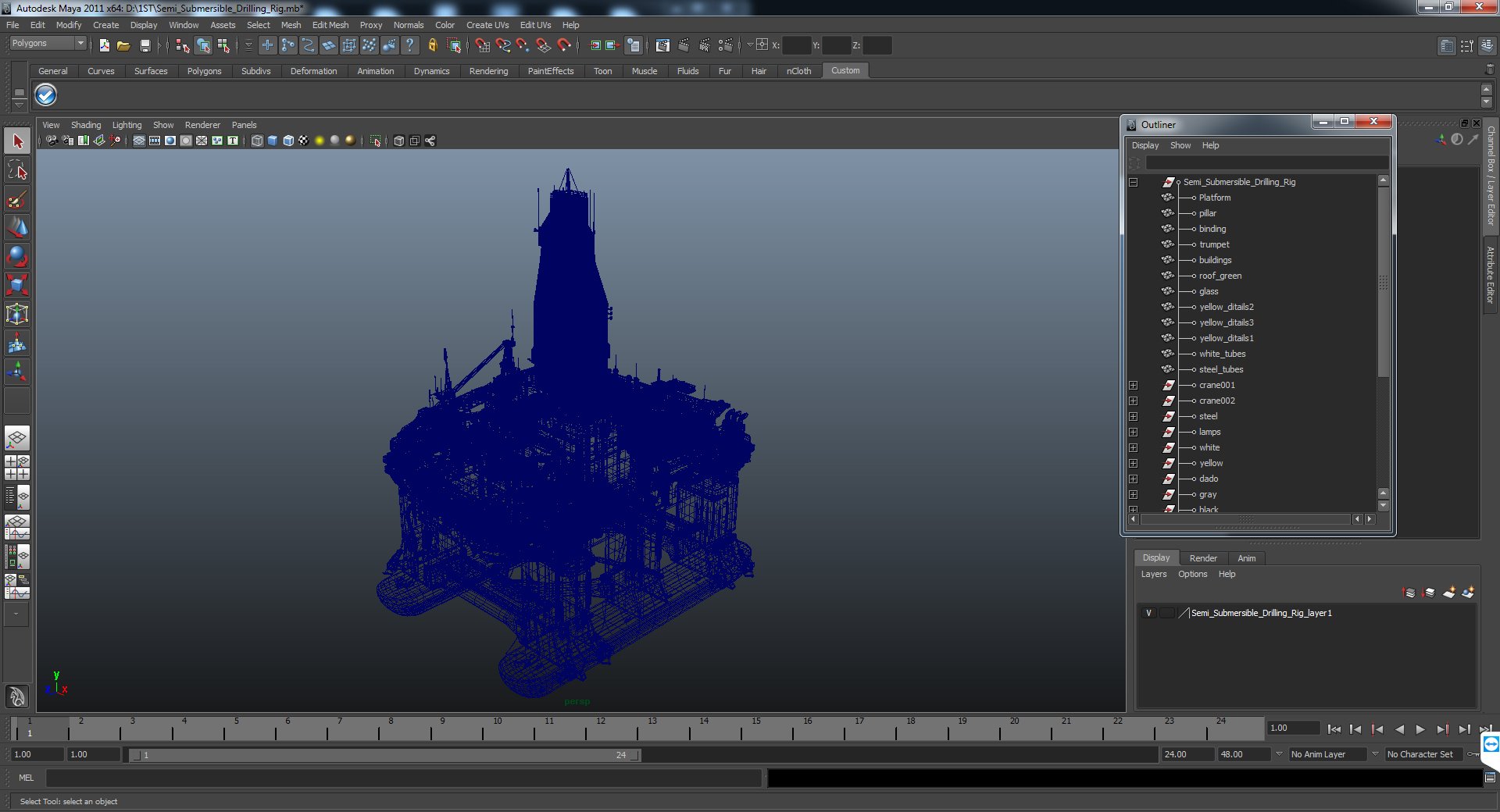1500x812 pixels.
Task: Select the arrow Select Tool in toolbox
Action: [17, 141]
